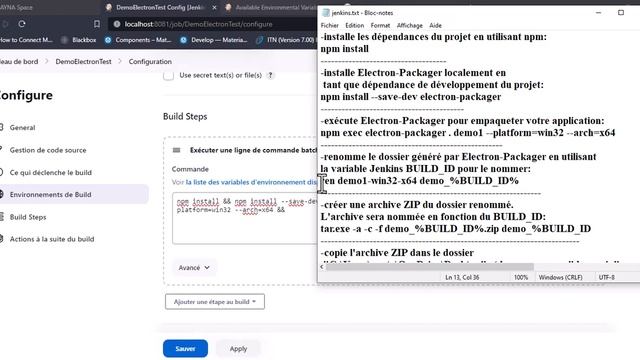Click Notepad icon in jenkins.txt title bar
Screen dimensions: 640x360
coord(325,13)
